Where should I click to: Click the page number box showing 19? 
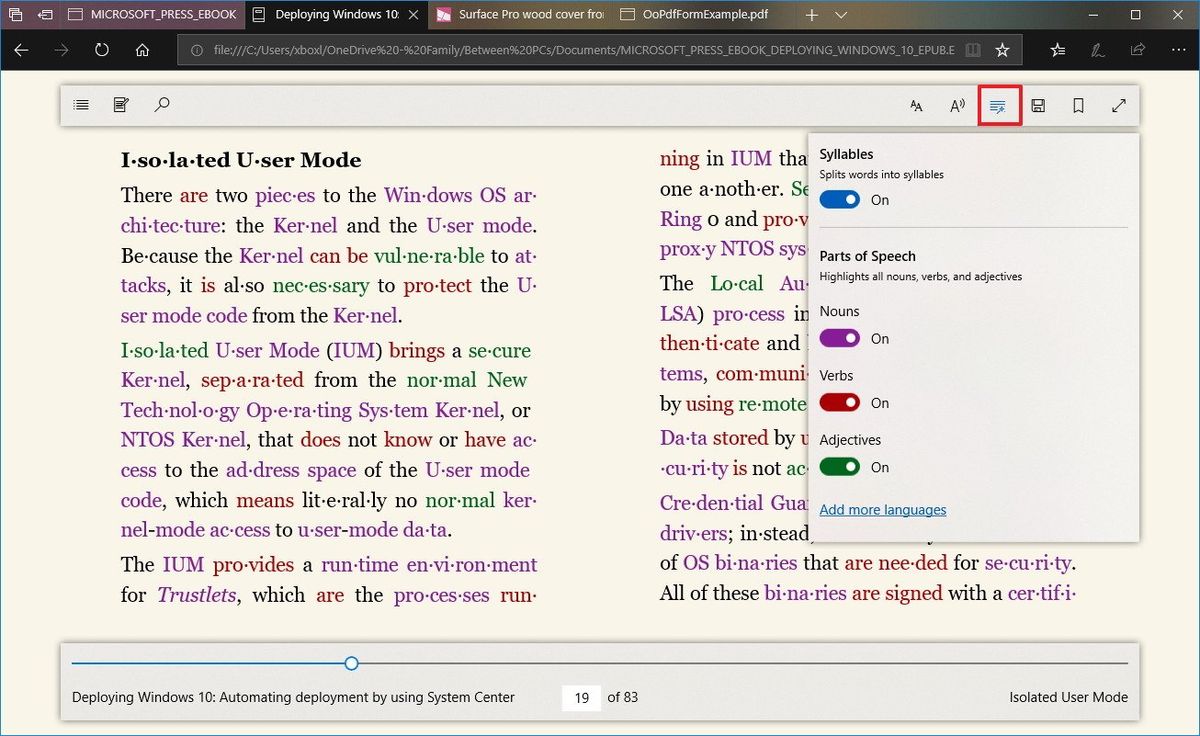(x=581, y=698)
